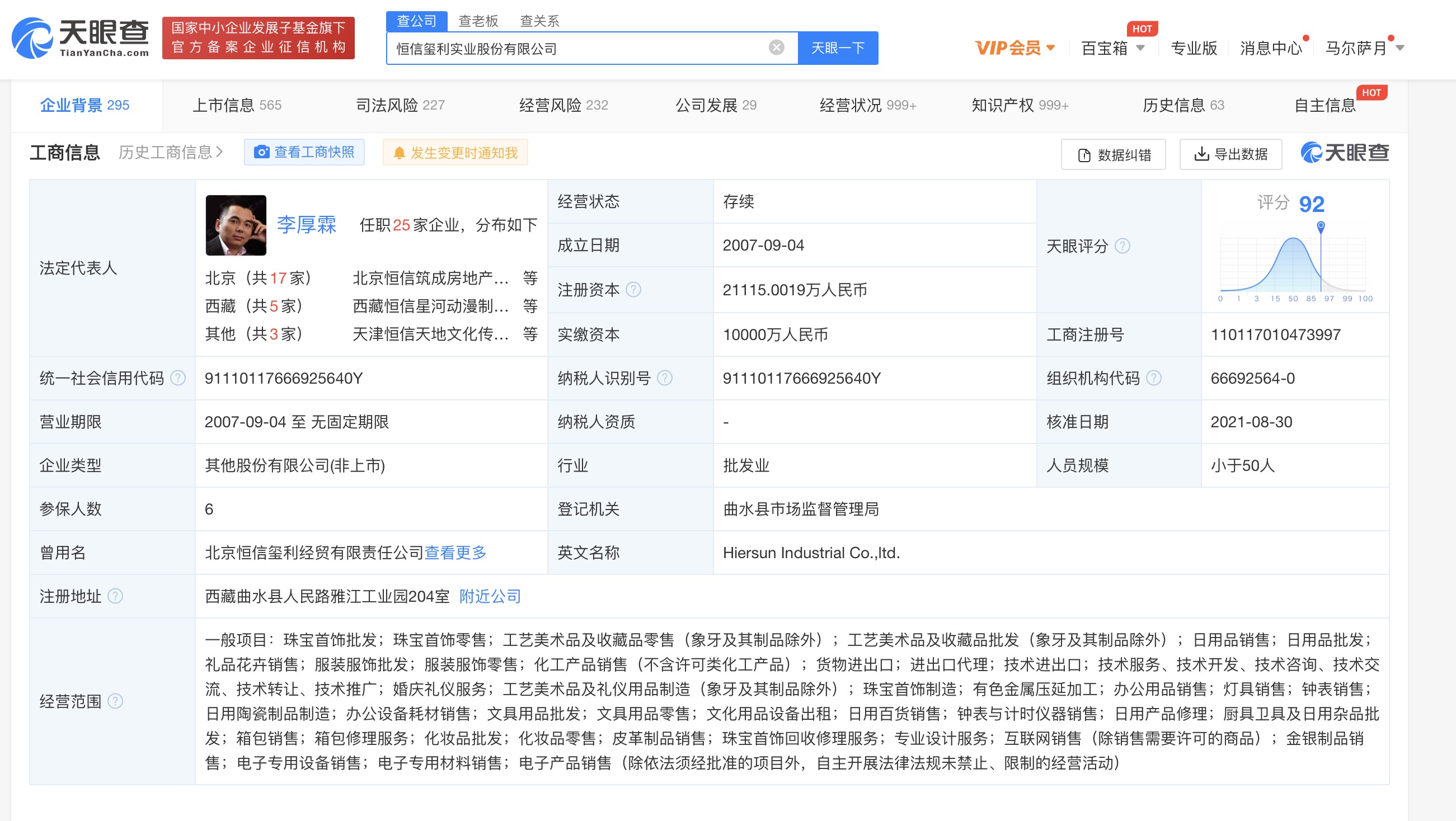
Task: Click help icon next to 天眼评分
Action: (1122, 246)
